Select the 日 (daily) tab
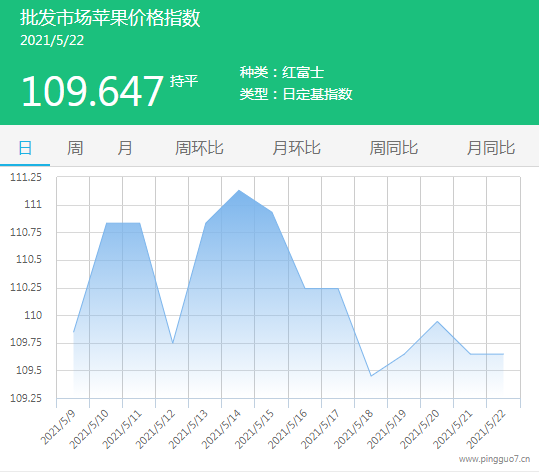 coord(25,149)
